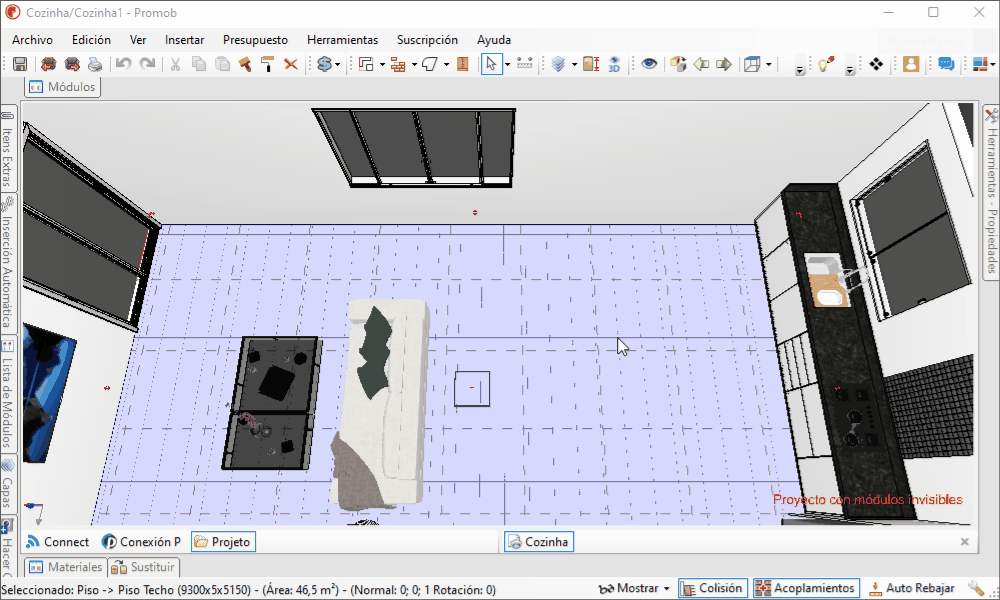The width and height of the screenshot is (1000, 600).
Task: Click the printer icon in toolbar
Action: [x=94, y=64]
